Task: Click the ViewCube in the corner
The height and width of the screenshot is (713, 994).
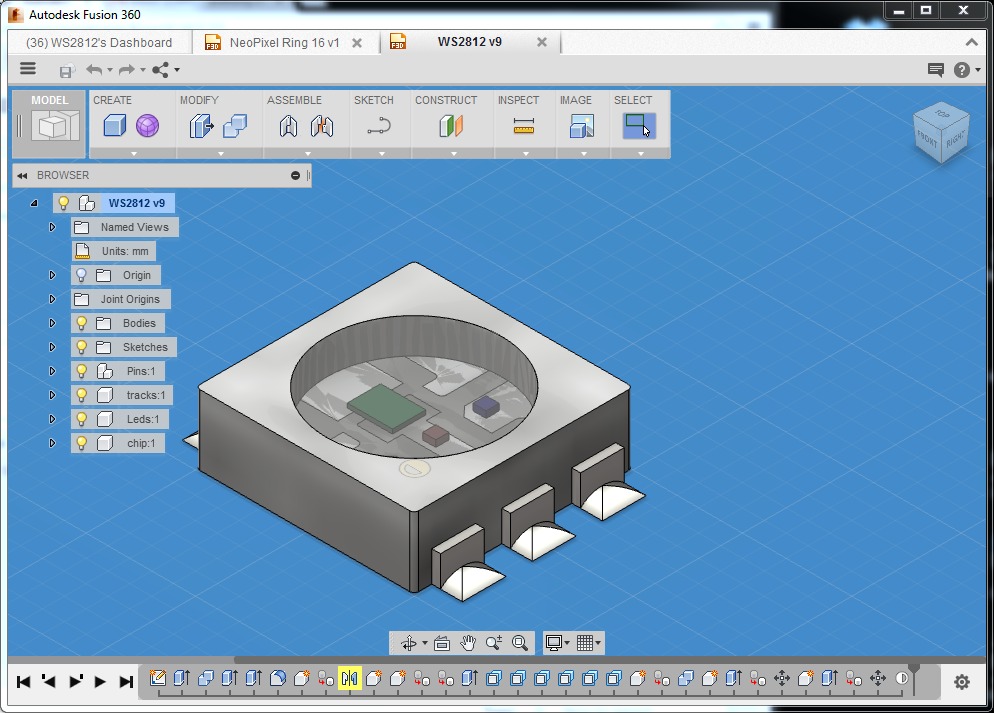Action: 939,133
